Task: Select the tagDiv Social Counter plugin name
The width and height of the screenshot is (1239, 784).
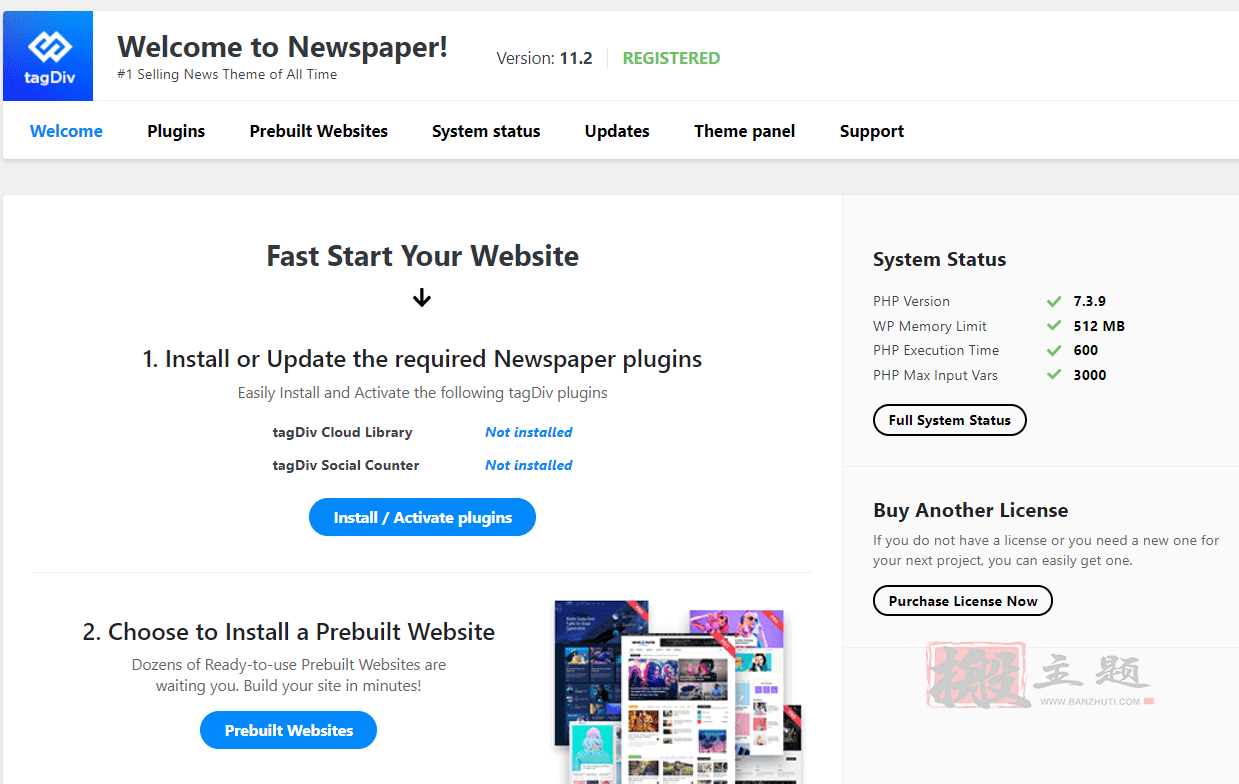Action: (x=346, y=465)
